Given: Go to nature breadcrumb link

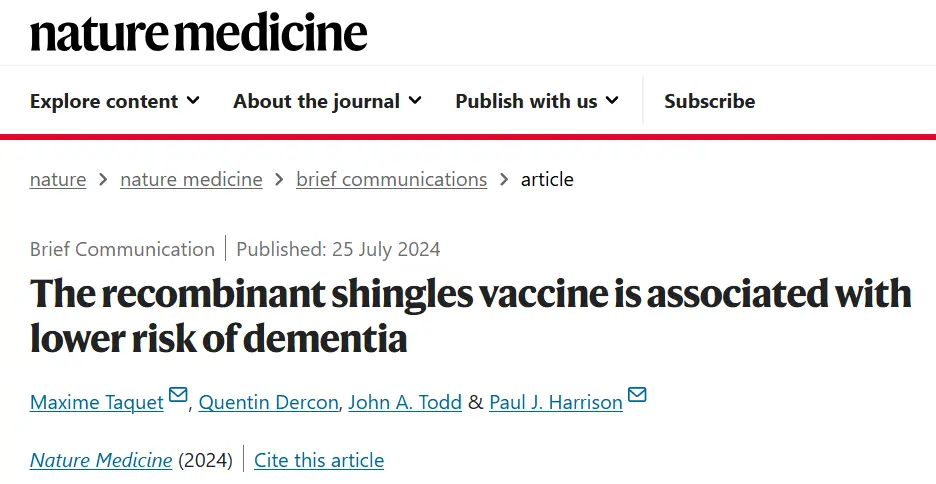Looking at the screenshot, I should pos(58,180).
